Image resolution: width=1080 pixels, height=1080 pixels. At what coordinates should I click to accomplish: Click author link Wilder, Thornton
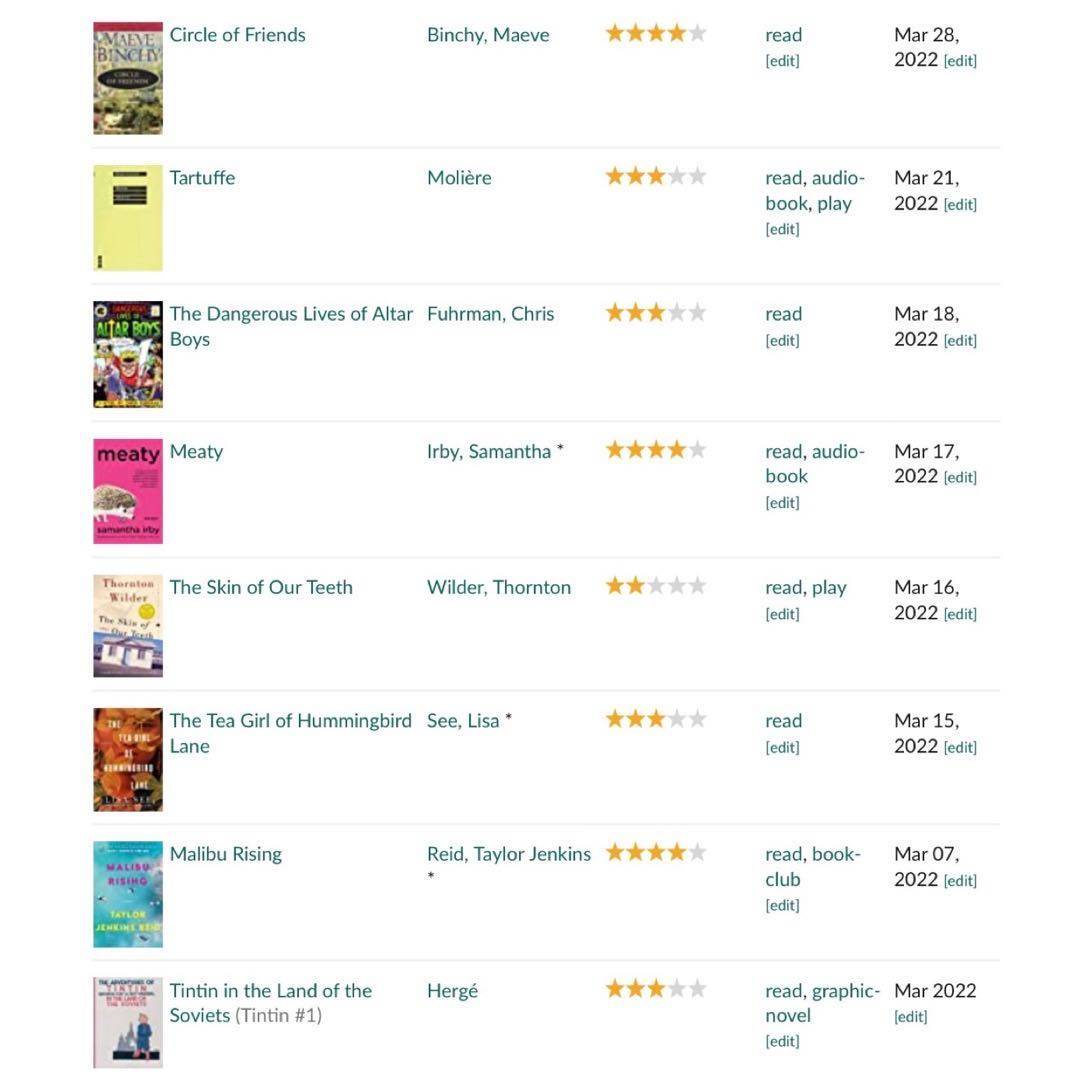pos(499,587)
